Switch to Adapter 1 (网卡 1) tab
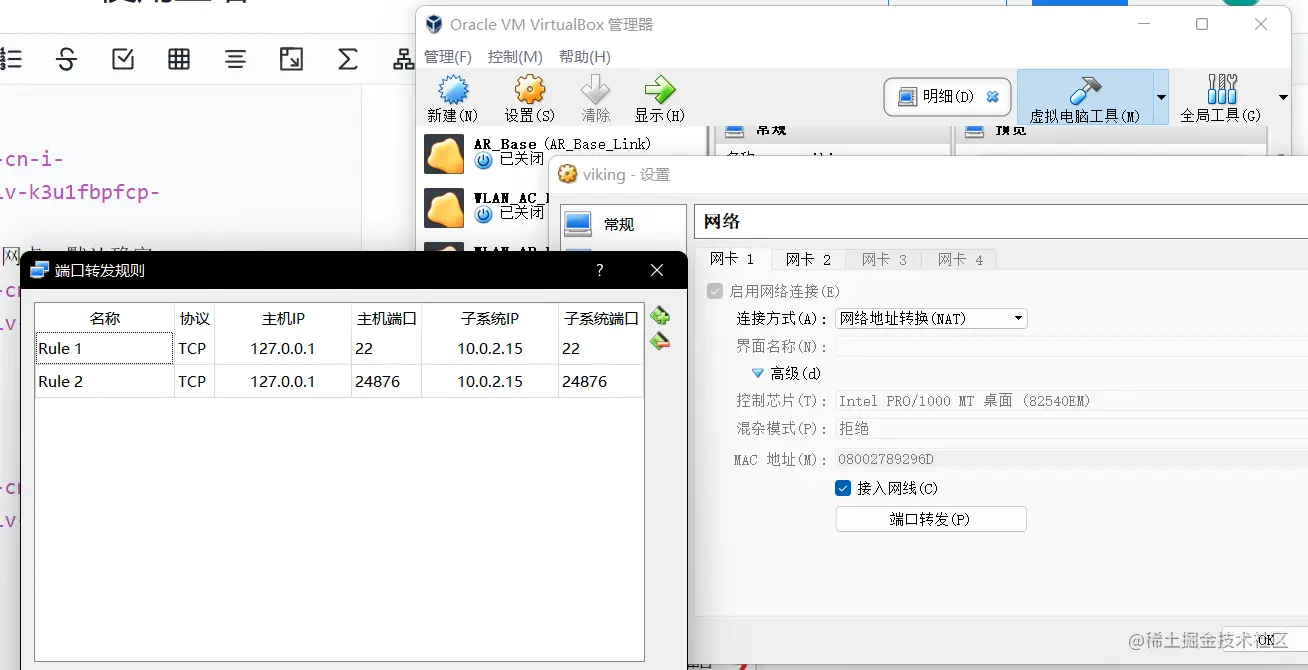 733,259
